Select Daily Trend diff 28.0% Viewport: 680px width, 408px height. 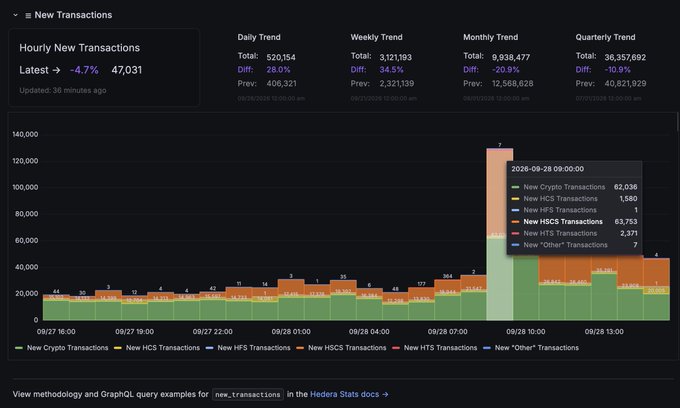point(278,69)
